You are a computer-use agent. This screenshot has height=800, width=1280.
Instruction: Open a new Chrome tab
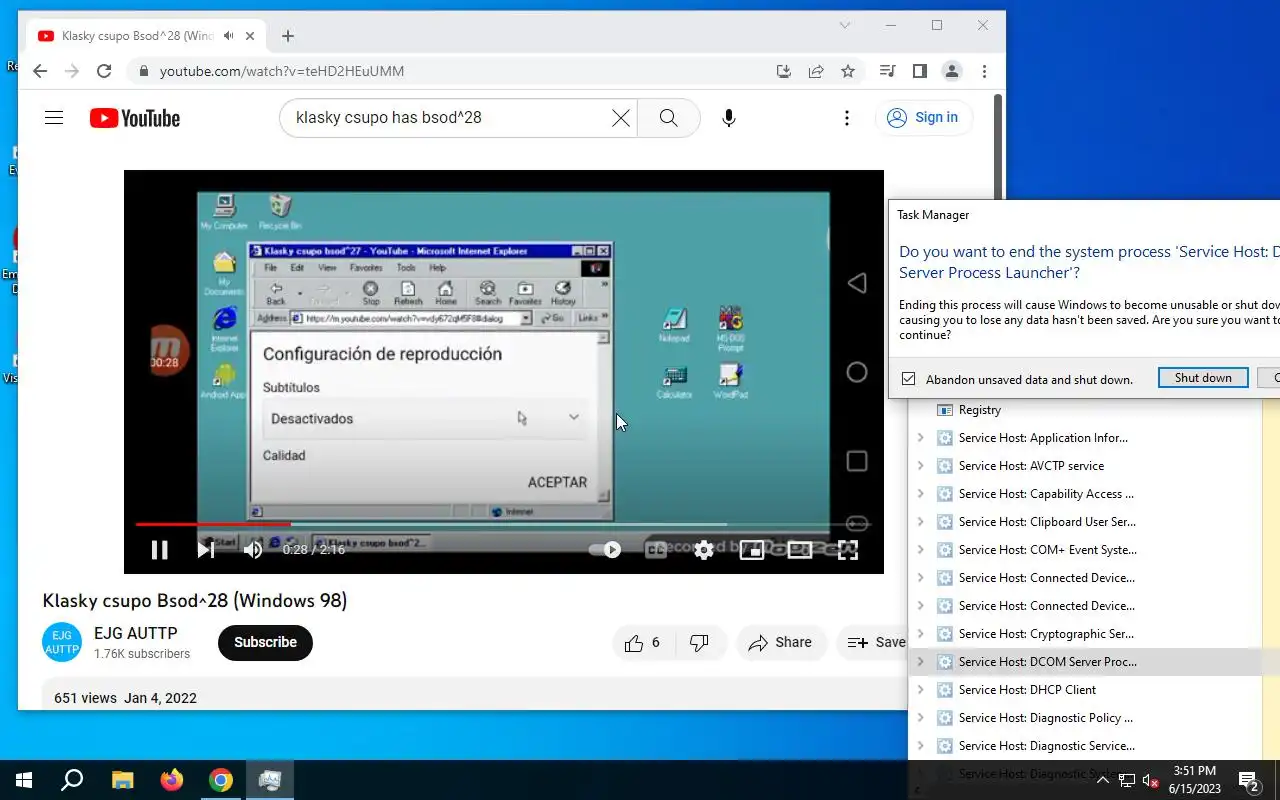[x=288, y=36]
